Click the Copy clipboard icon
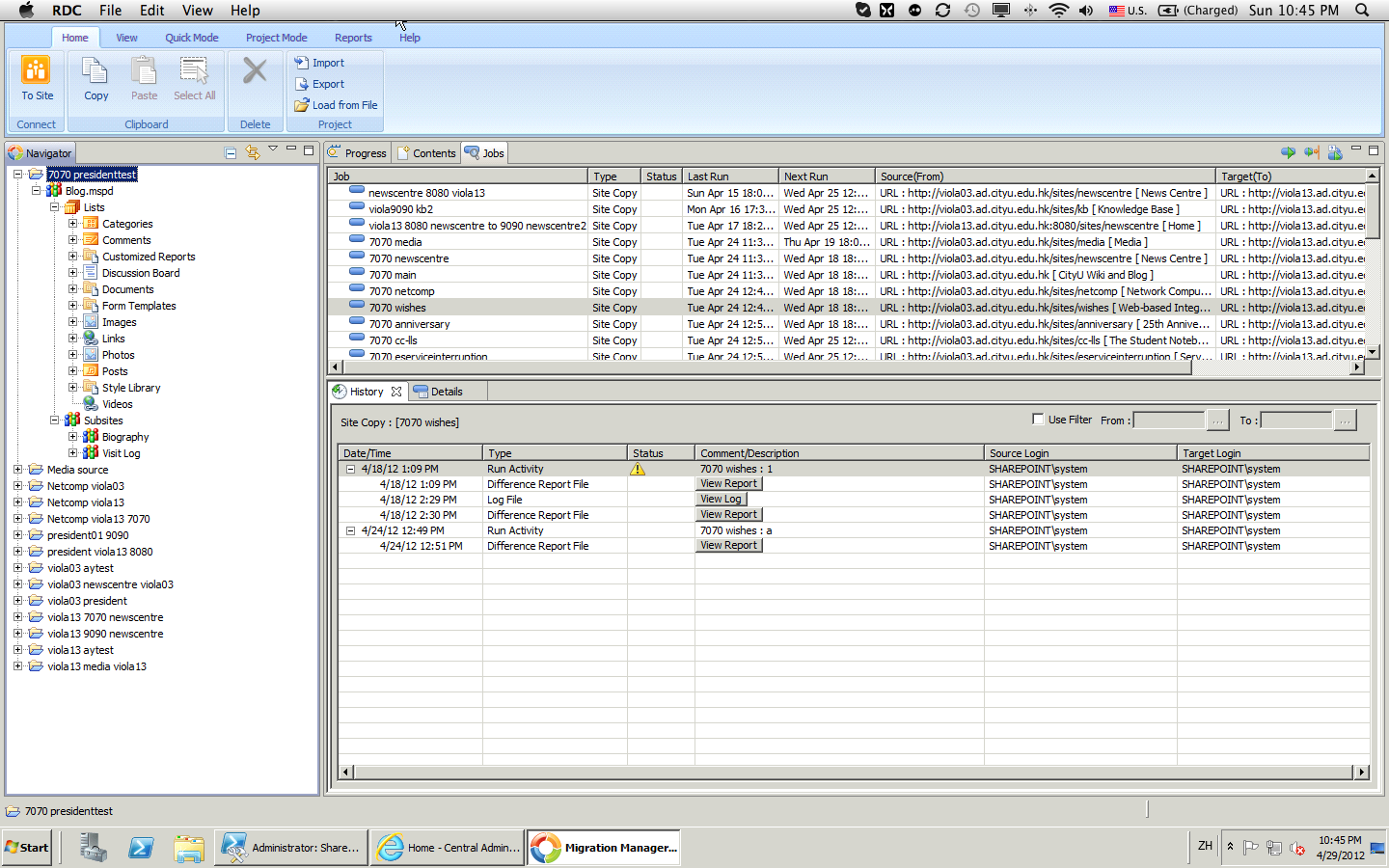Image resolution: width=1389 pixels, height=868 pixels. point(95,71)
